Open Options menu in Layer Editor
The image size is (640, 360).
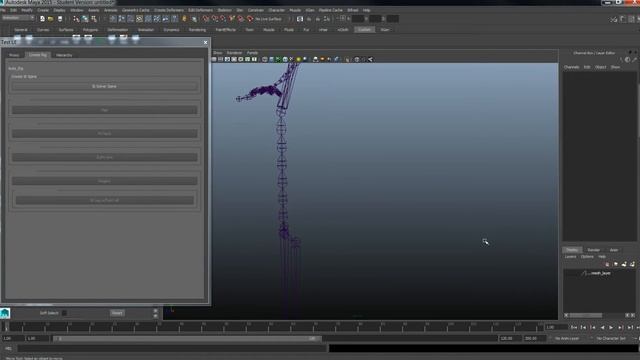[587, 257]
